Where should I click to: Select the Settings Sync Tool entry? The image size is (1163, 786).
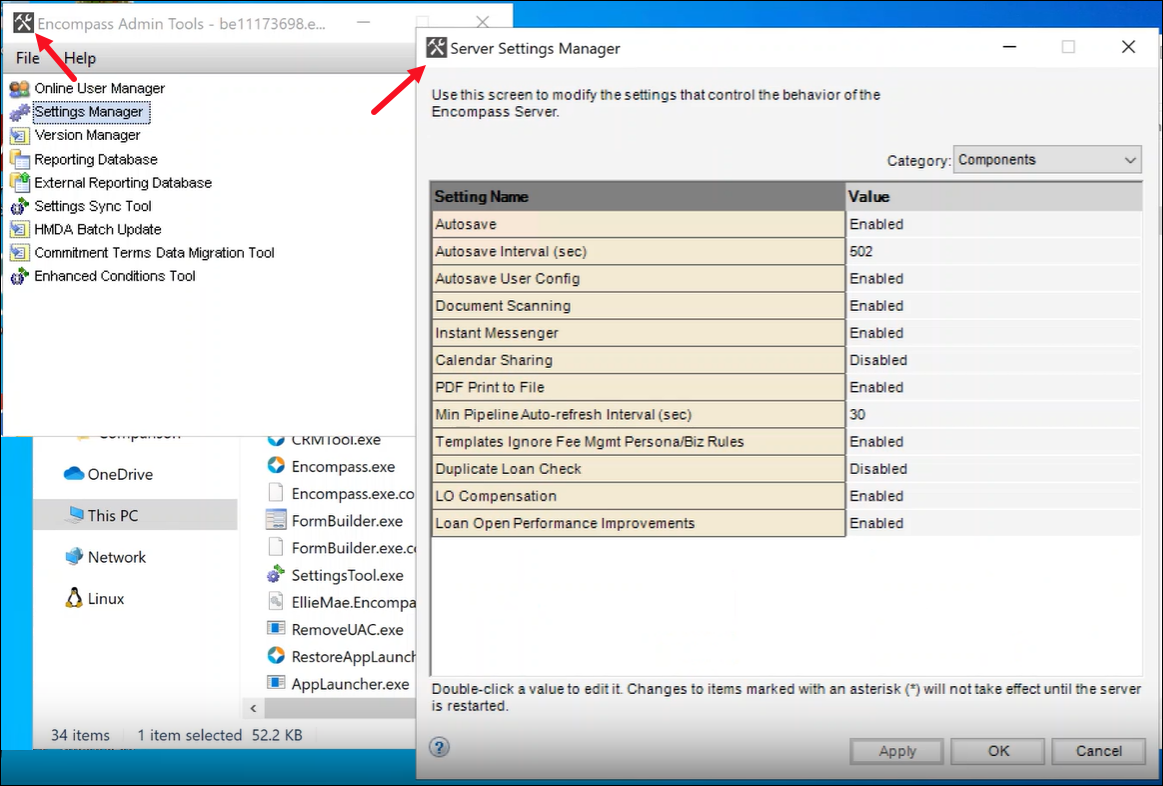(93, 206)
